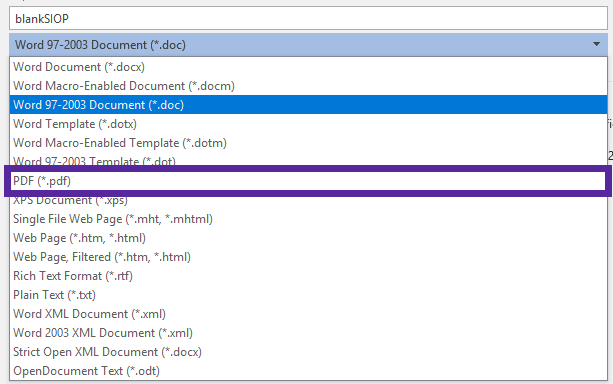This screenshot has width=613, height=384.
Task: Choose XPS Document (*.xps) format
Action: [x=308, y=202]
